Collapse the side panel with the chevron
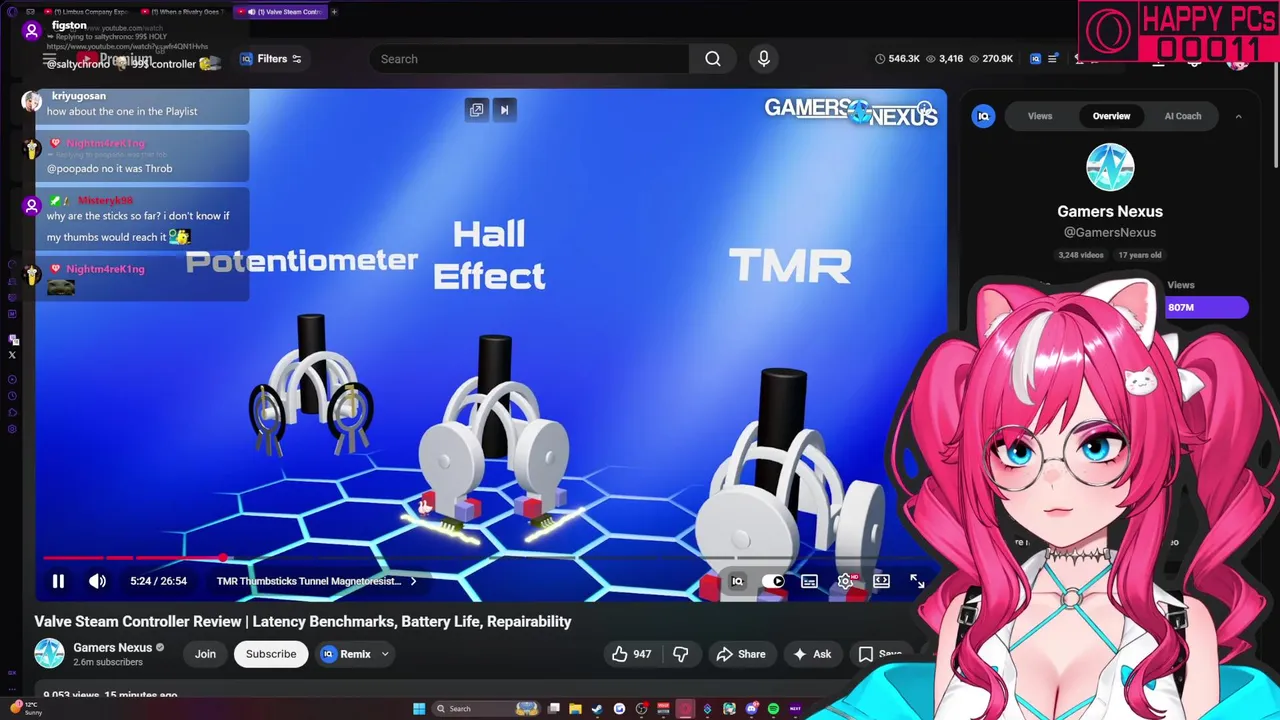The image size is (1280, 720). (x=1238, y=116)
